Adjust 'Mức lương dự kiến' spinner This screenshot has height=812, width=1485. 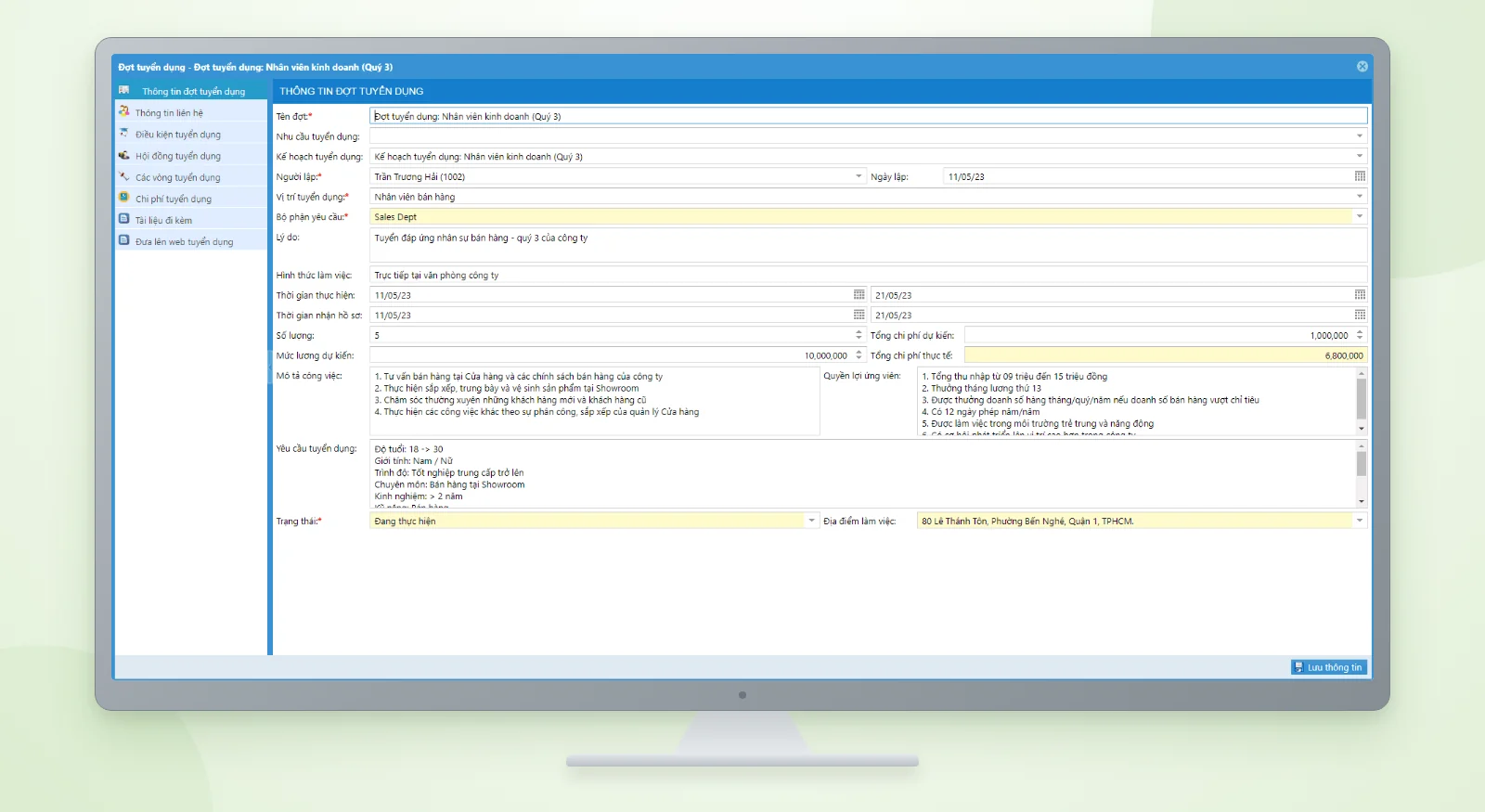[x=859, y=355]
